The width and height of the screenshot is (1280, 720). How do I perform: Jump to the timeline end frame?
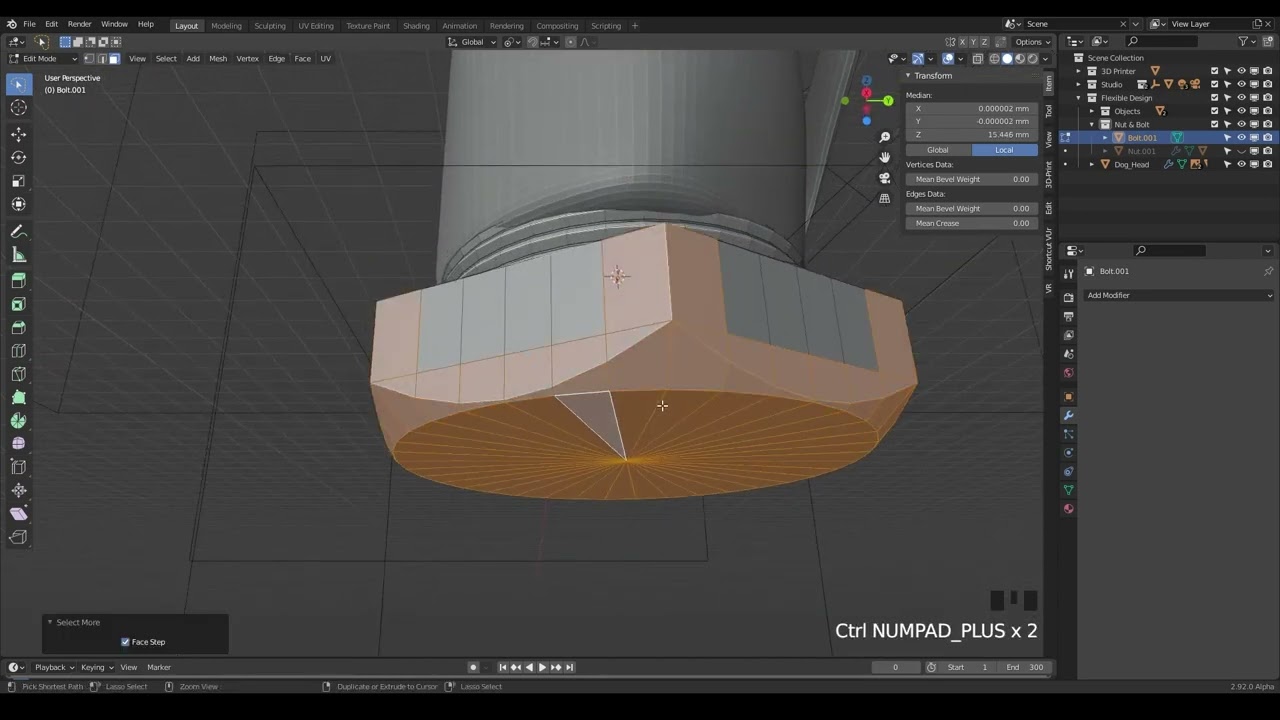click(569, 667)
